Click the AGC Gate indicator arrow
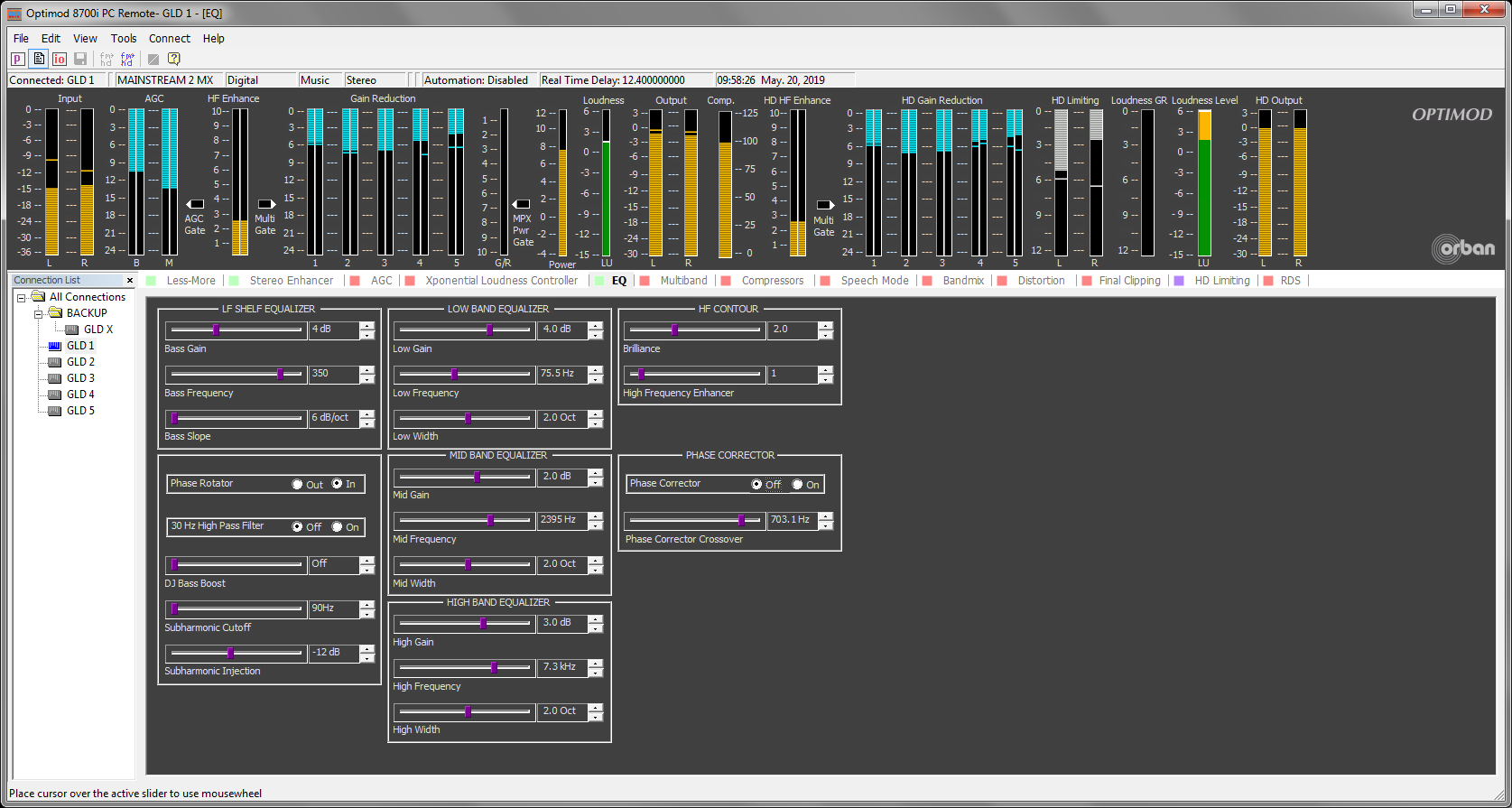 pos(195,204)
